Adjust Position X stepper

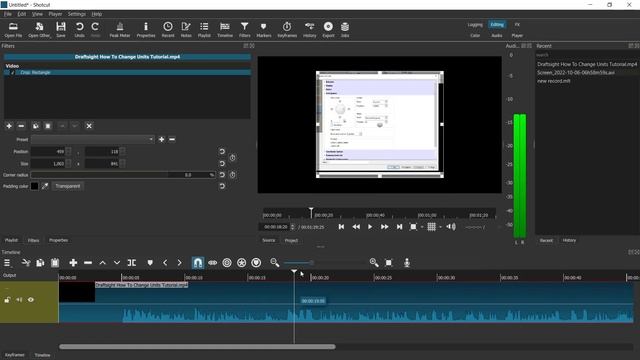click(x=69, y=152)
